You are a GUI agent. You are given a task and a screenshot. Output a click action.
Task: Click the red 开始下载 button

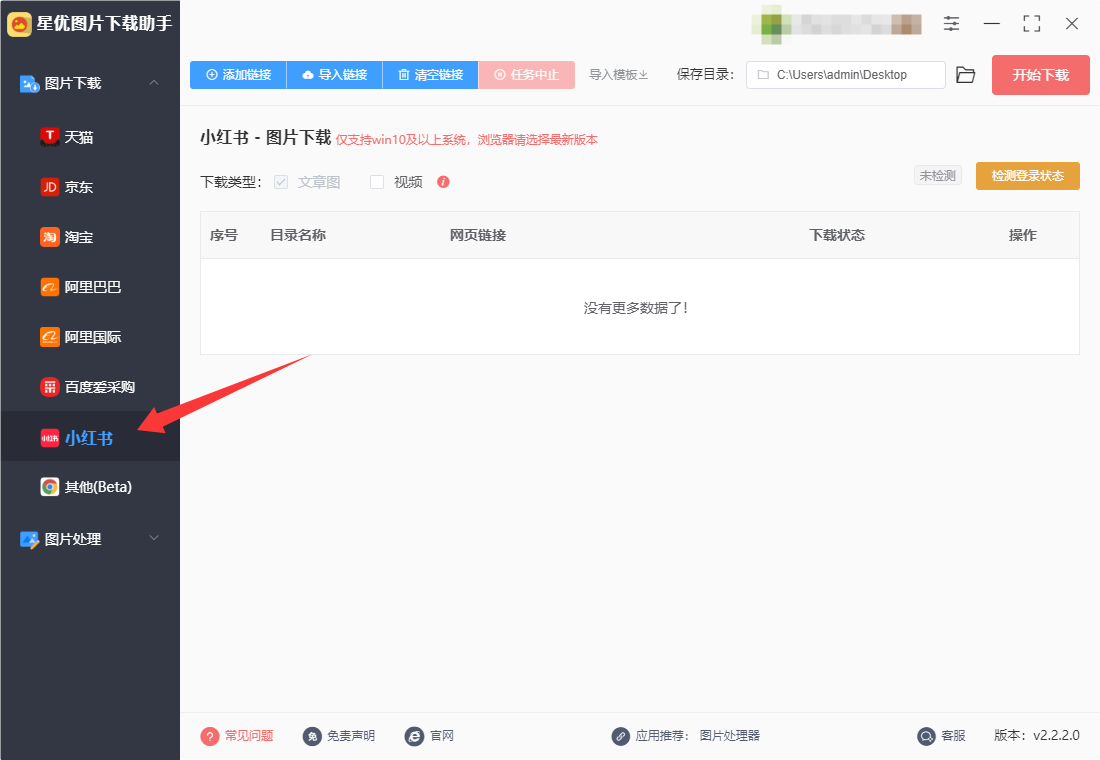click(x=1040, y=75)
